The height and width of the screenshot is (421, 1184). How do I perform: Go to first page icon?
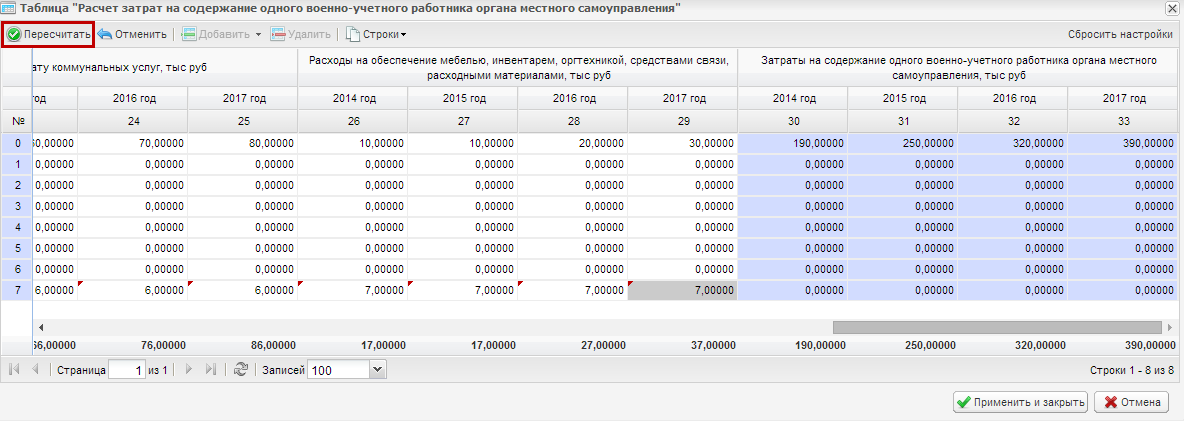point(14,370)
